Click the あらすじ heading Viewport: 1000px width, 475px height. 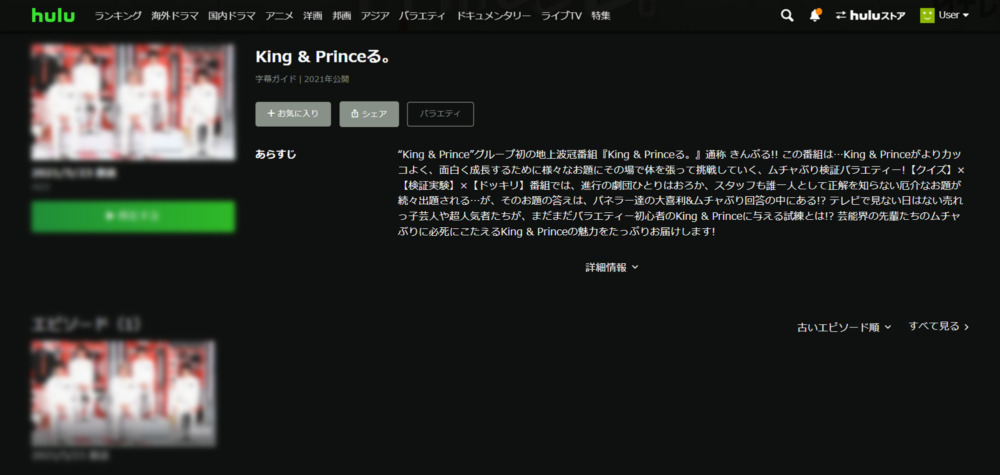tap(276, 154)
